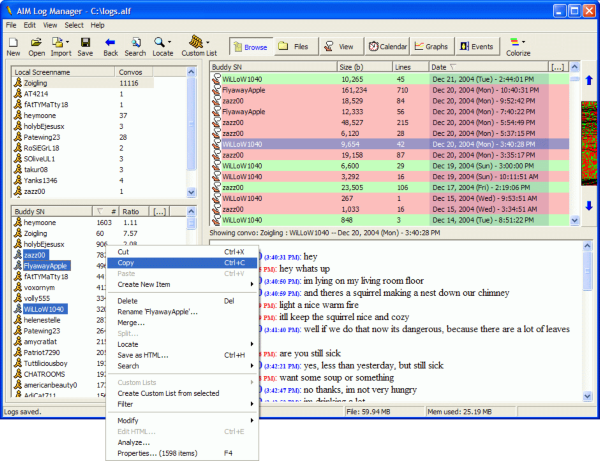Open the Help menu
The image size is (600, 461).
click(97, 25)
